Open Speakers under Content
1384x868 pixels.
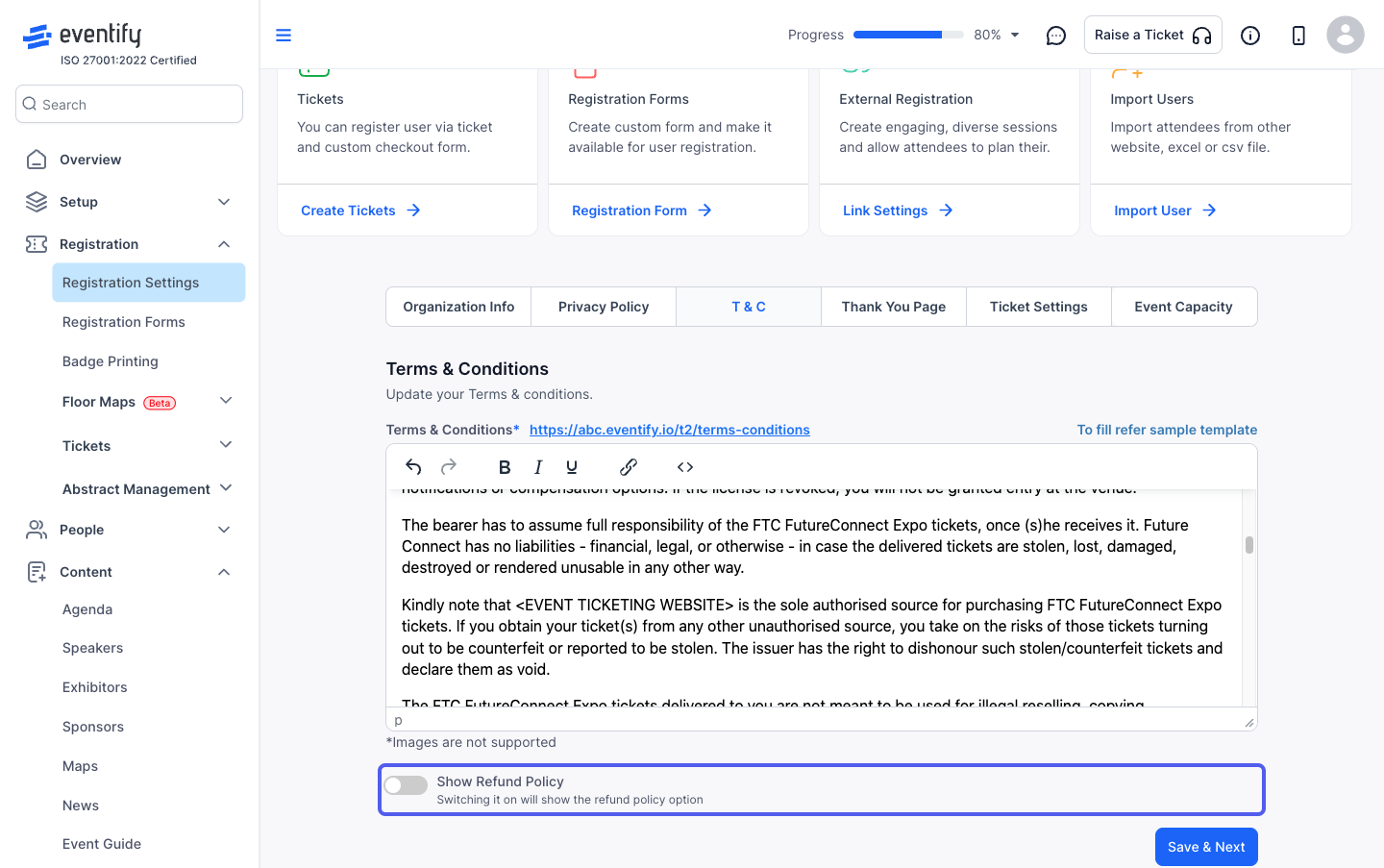[93, 648]
